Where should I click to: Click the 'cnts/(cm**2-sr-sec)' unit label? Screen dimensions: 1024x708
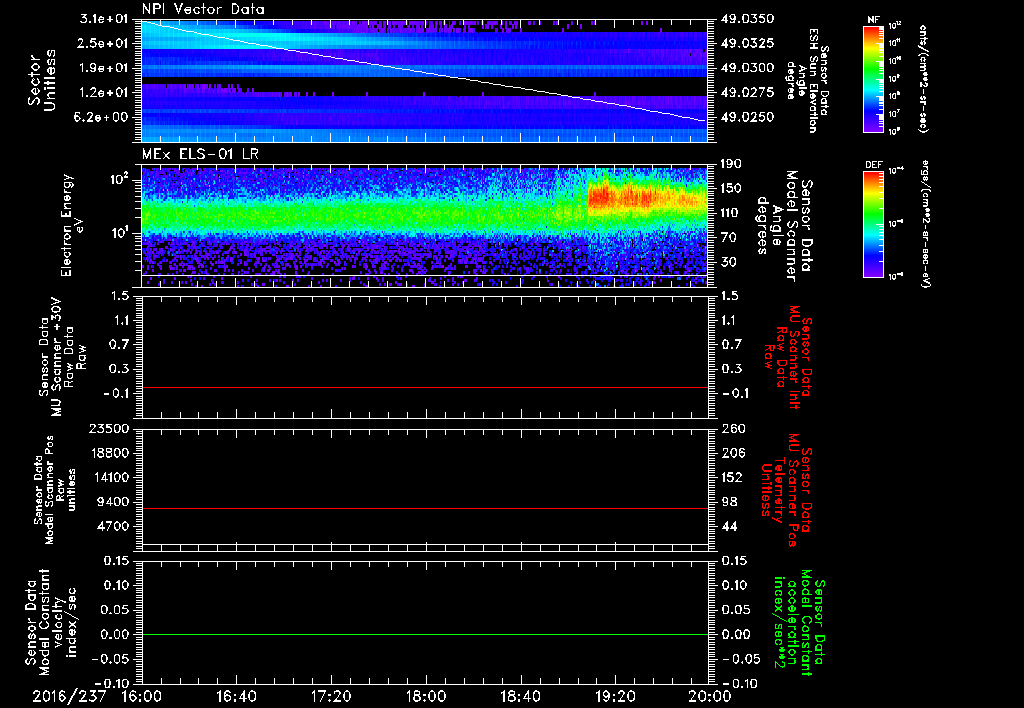click(x=923, y=78)
